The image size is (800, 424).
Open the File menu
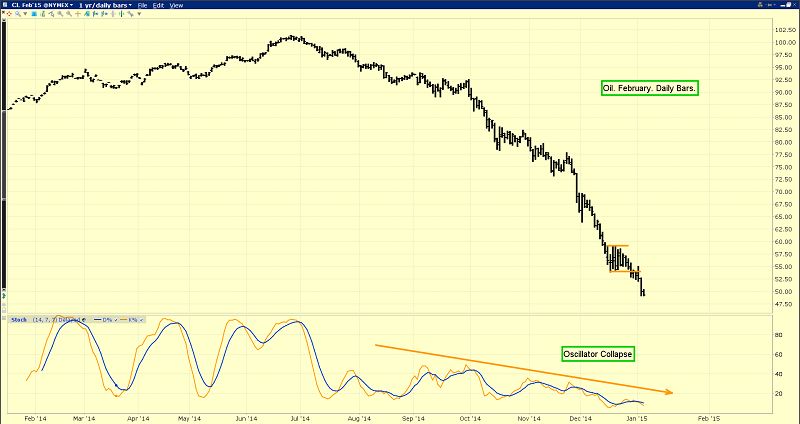pos(142,5)
